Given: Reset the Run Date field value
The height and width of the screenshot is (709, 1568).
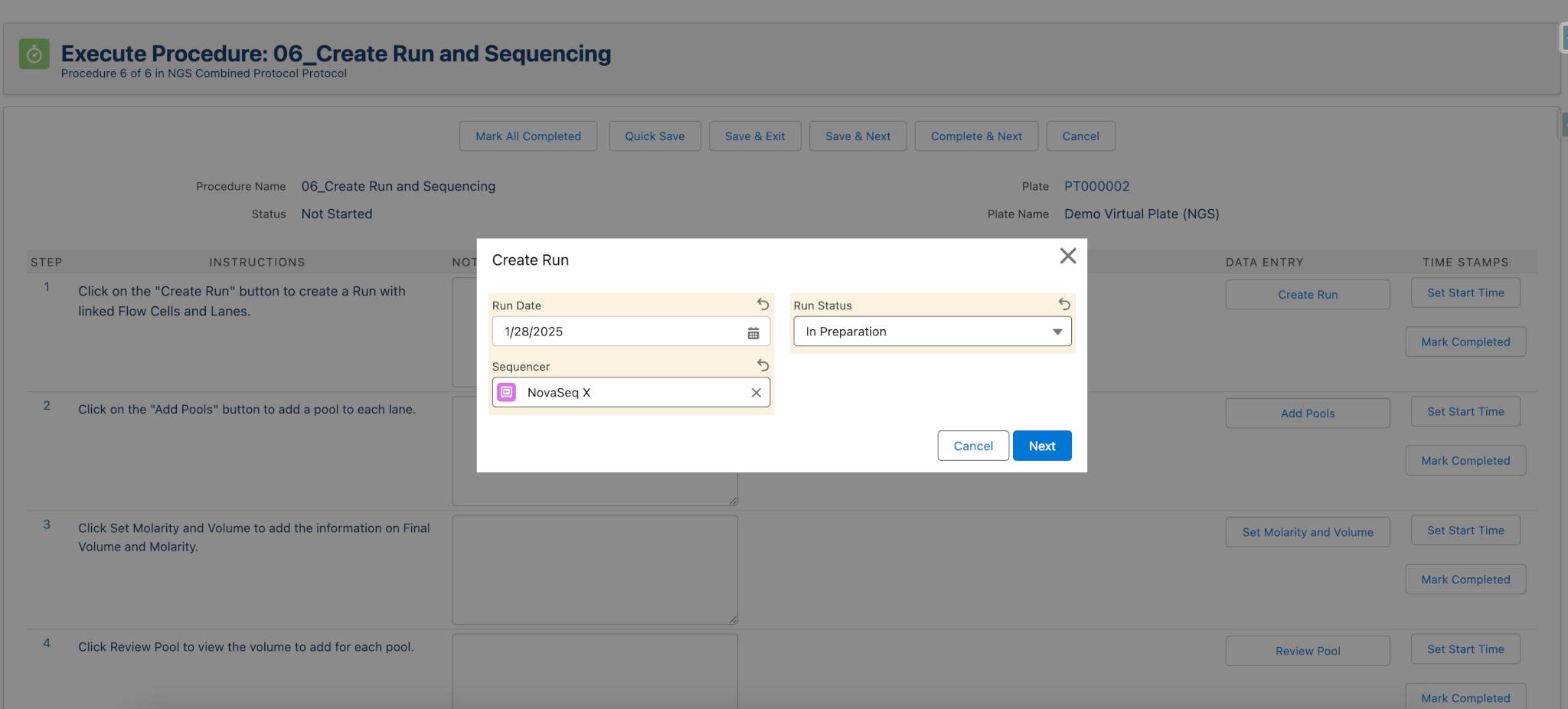Looking at the screenshot, I should tap(763, 304).
